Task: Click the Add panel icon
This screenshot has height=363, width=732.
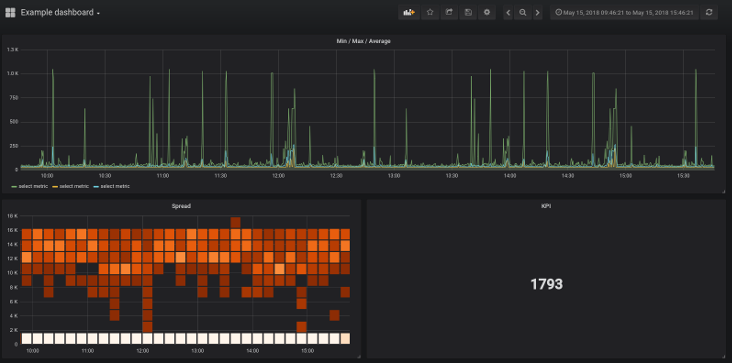Action: 409,13
